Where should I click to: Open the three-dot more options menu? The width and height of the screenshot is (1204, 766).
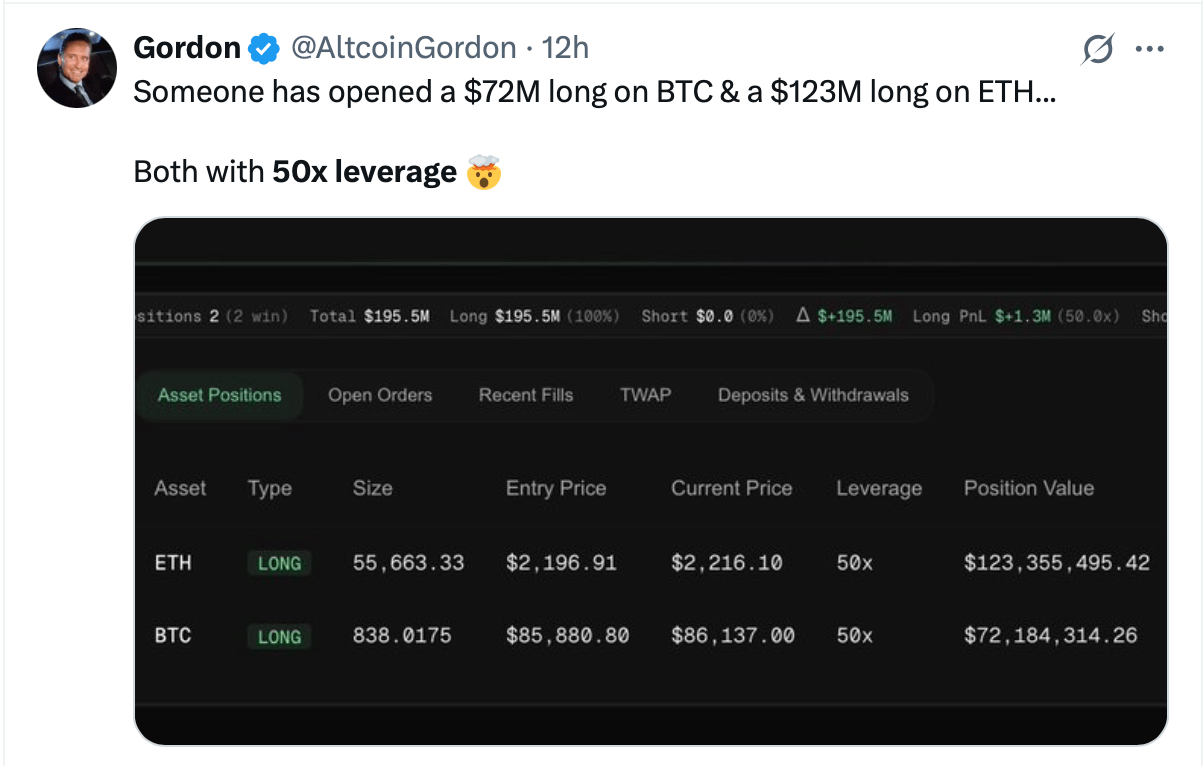[x=1150, y=49]
